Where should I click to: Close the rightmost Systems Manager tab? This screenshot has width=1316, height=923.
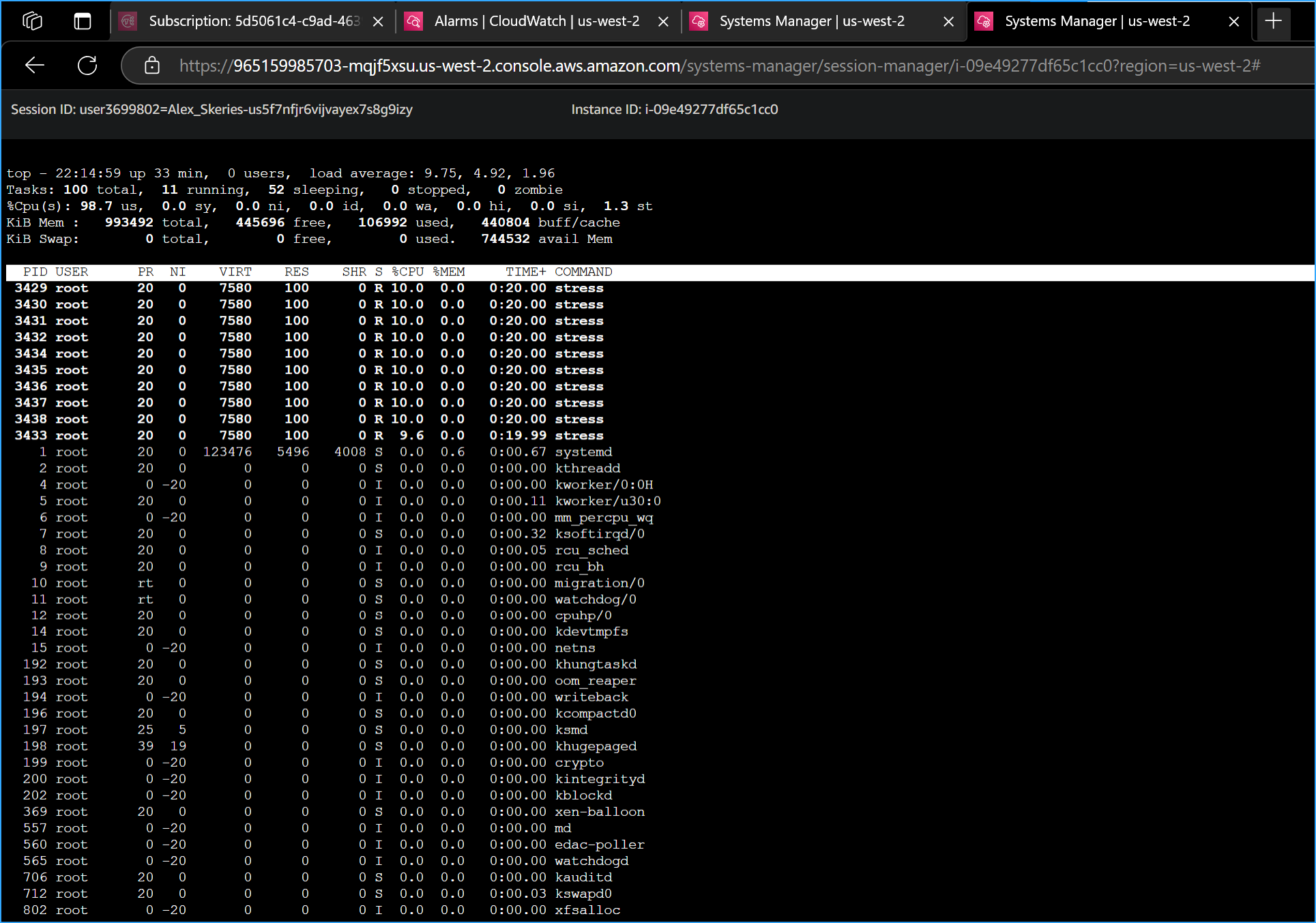(1233, 21)
